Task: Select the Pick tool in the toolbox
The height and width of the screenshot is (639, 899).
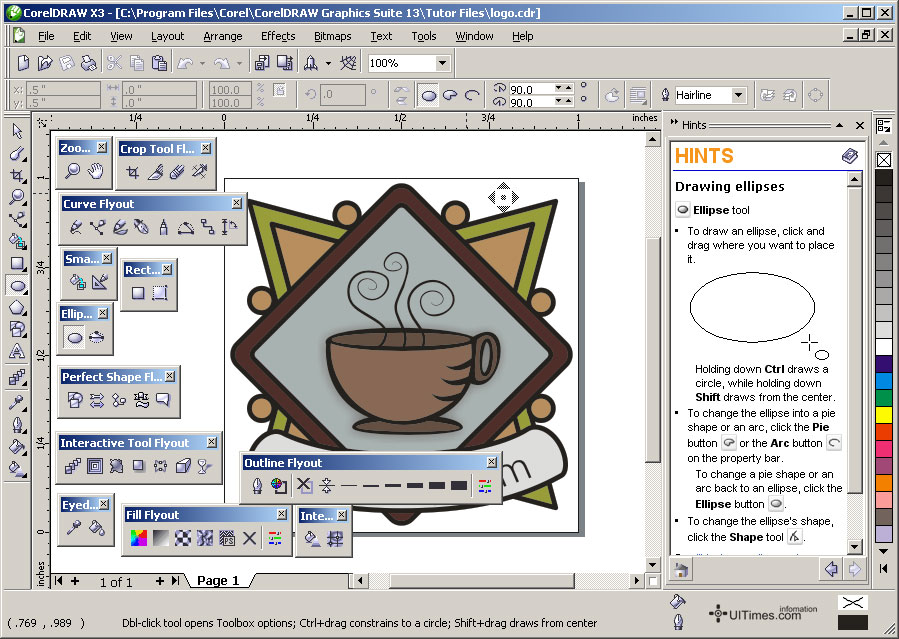Action: pos(17,131)
